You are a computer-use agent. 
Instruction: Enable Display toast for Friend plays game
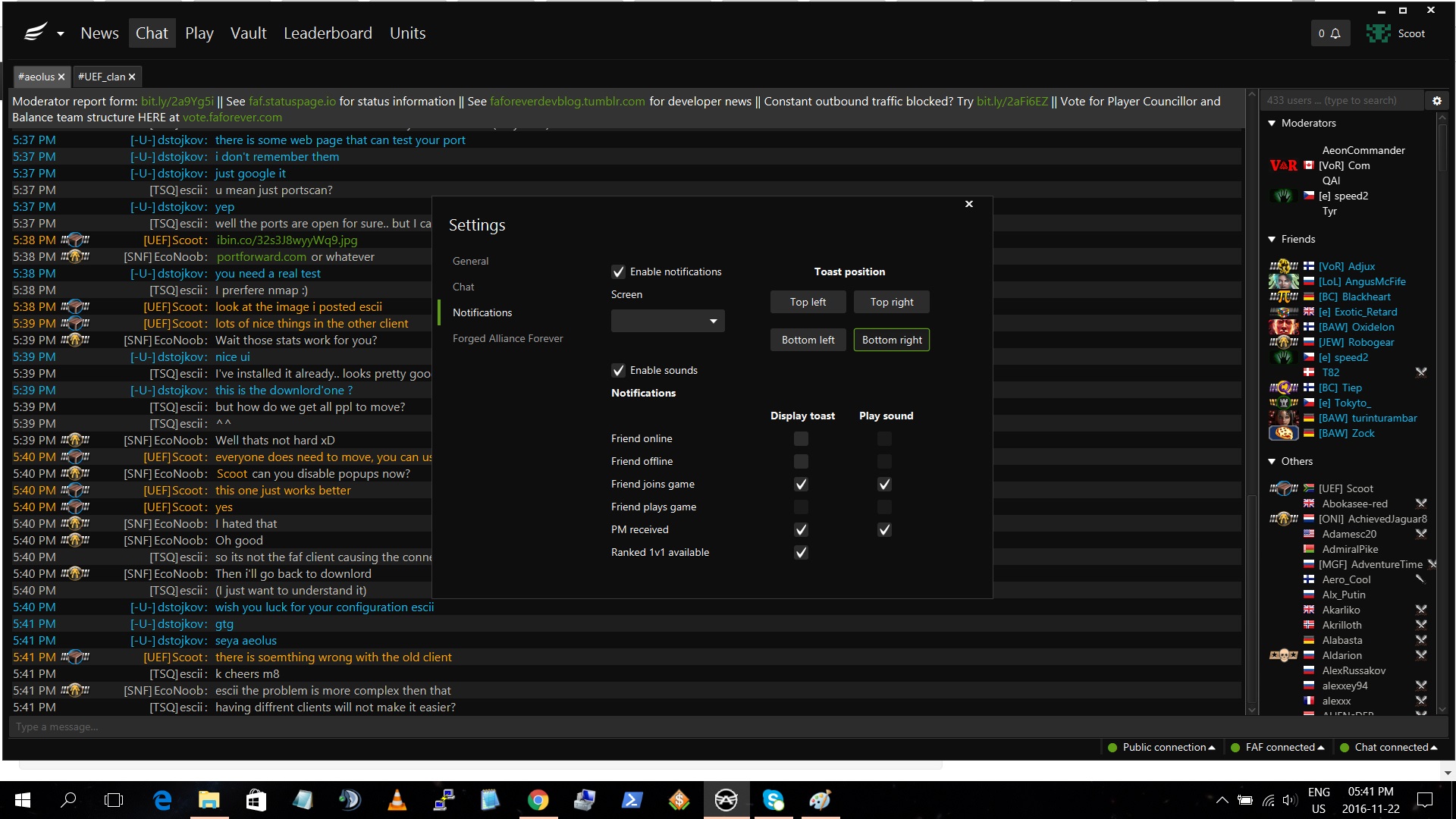point(801,507)
